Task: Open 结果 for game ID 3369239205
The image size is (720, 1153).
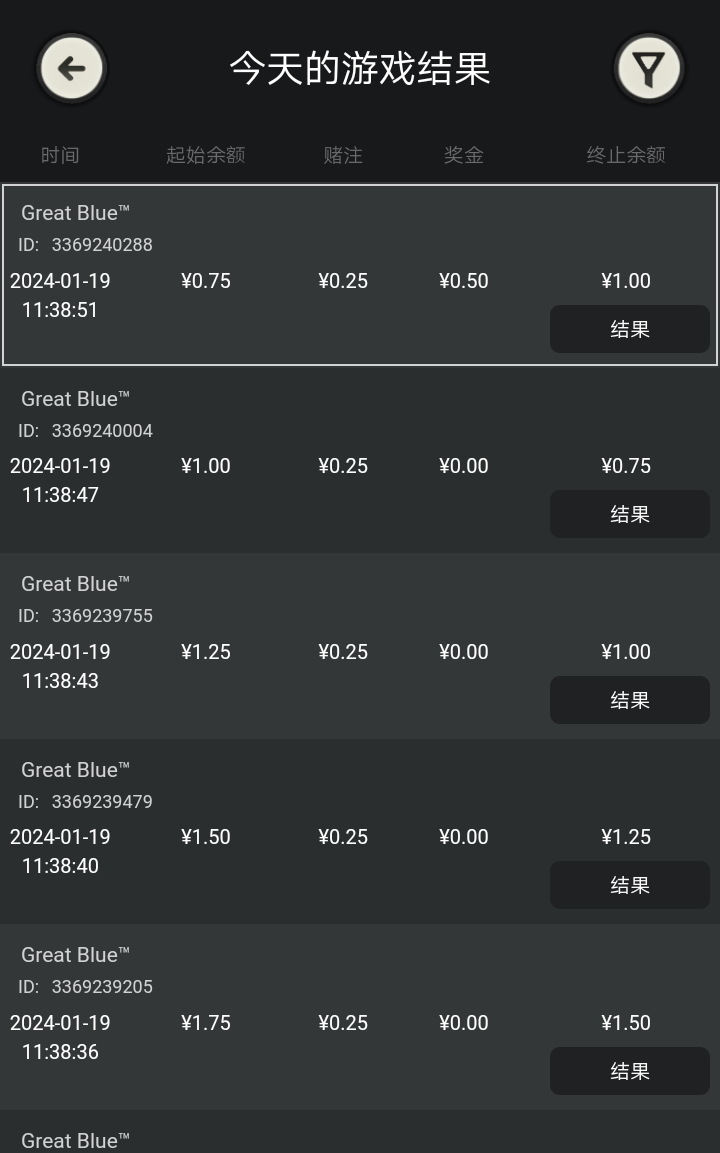Action: (x=630, y=1071)
